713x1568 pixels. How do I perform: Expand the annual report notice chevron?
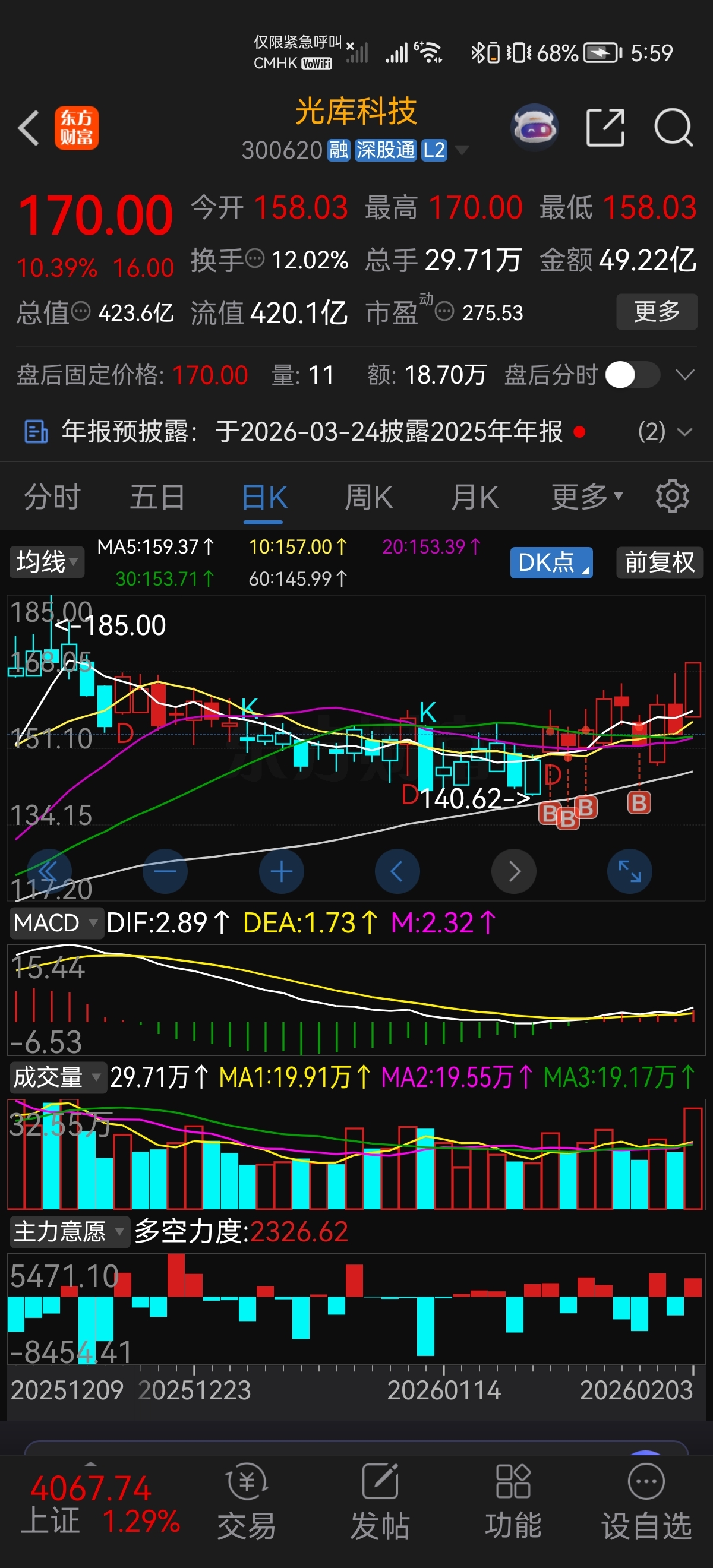pos(685,432)
